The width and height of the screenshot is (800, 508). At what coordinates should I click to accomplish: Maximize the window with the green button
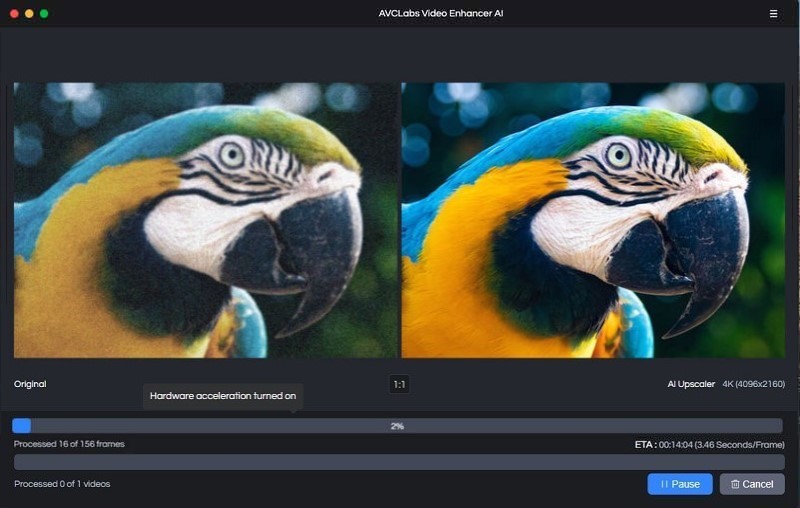44,14
